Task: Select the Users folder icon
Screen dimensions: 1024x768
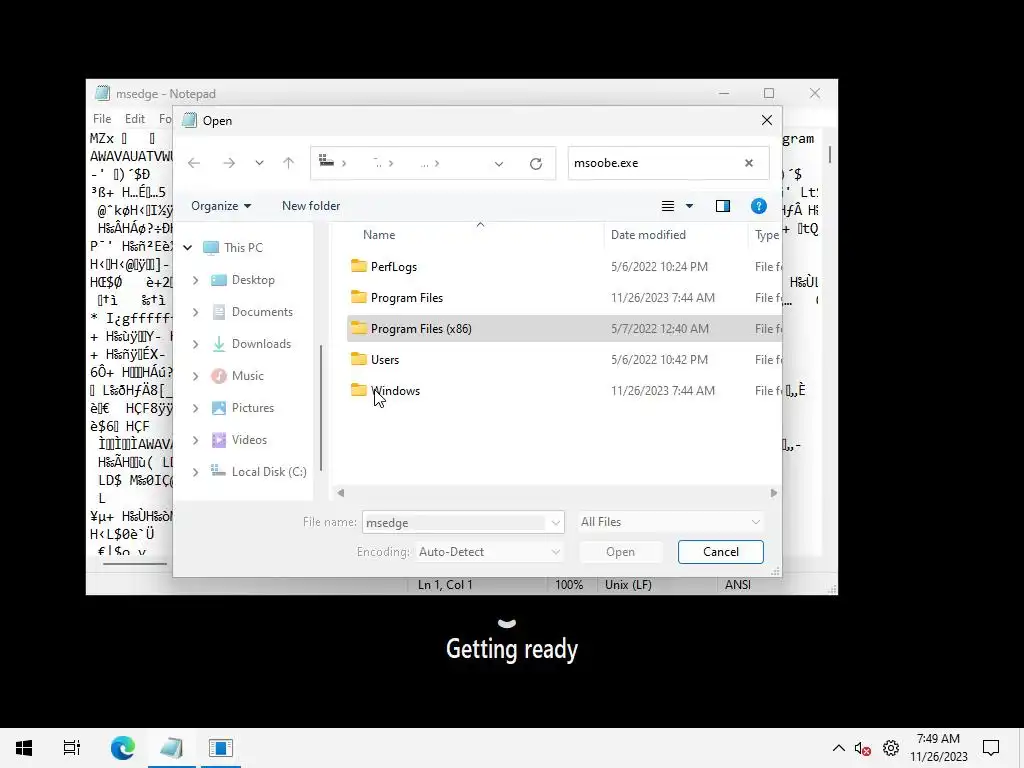Action: 359,359
